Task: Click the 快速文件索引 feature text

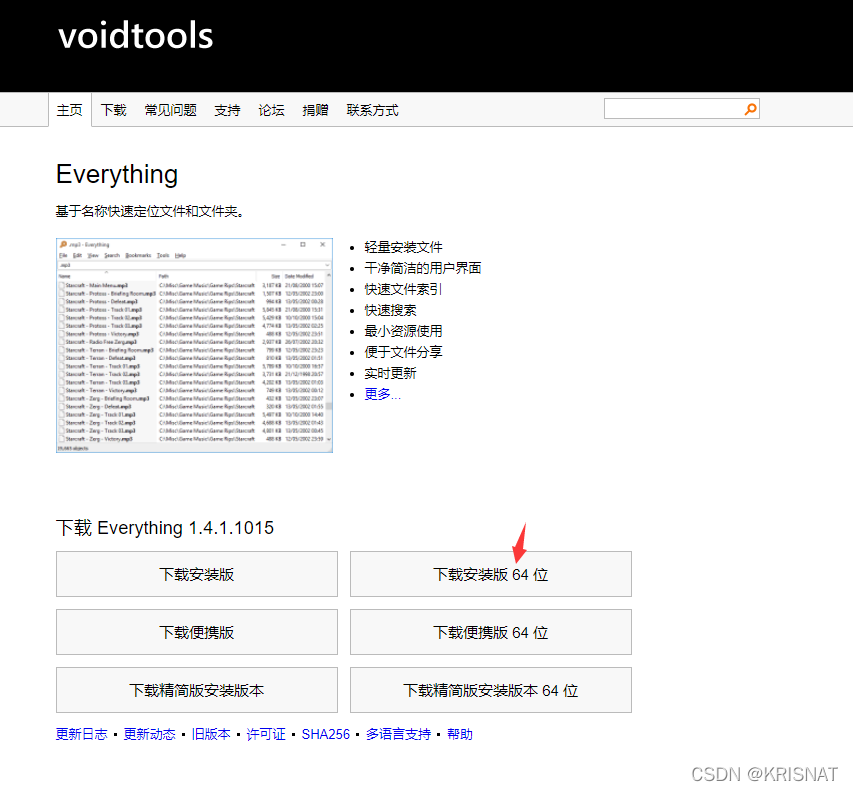Action: pyautogui.click(x=403, y=289)
